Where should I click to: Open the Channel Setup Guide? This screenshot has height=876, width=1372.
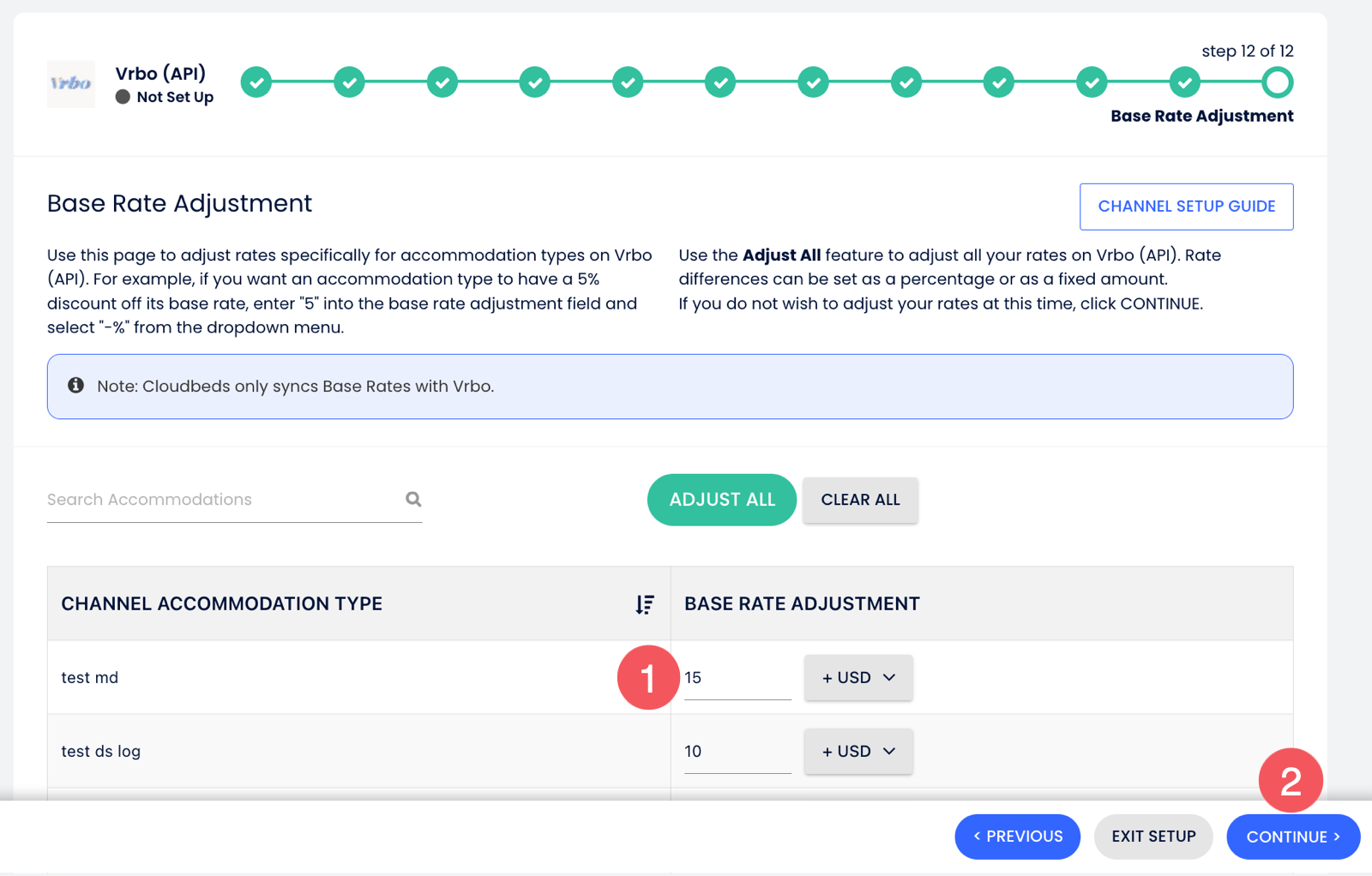pos(1186,207)
